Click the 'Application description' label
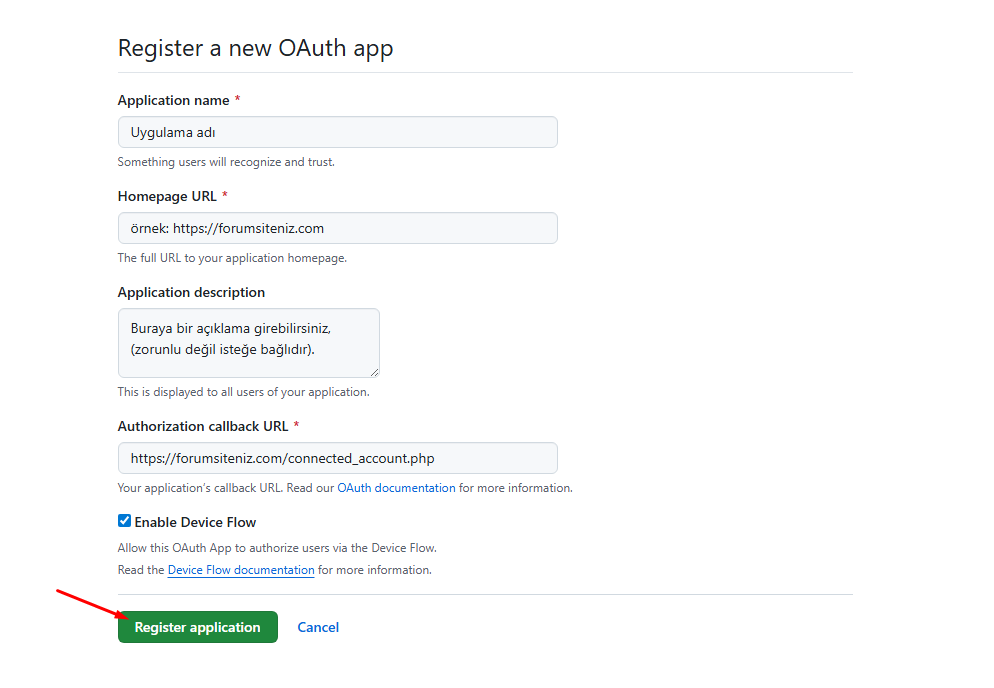This screenshot has width=994, height=688. [191, 292]
